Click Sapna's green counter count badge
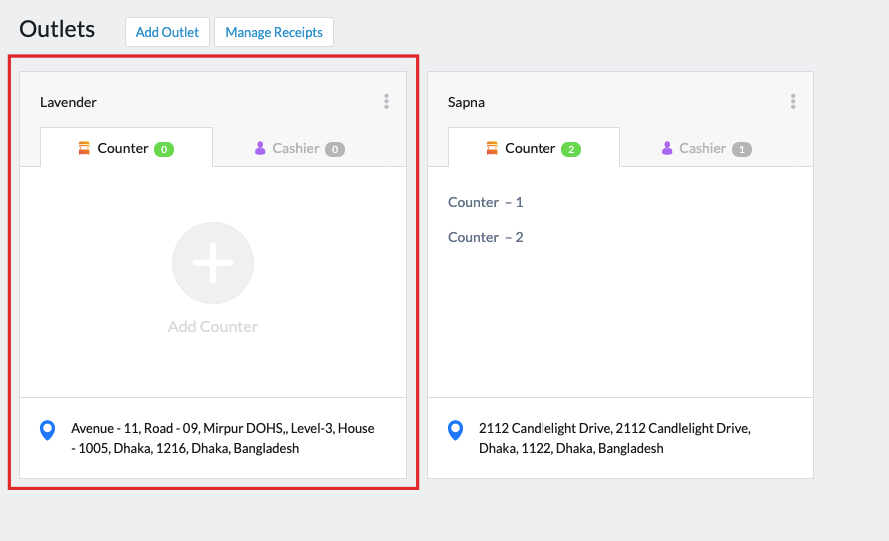The width and height of the screenshot is (889, 541). pos(571,149)
